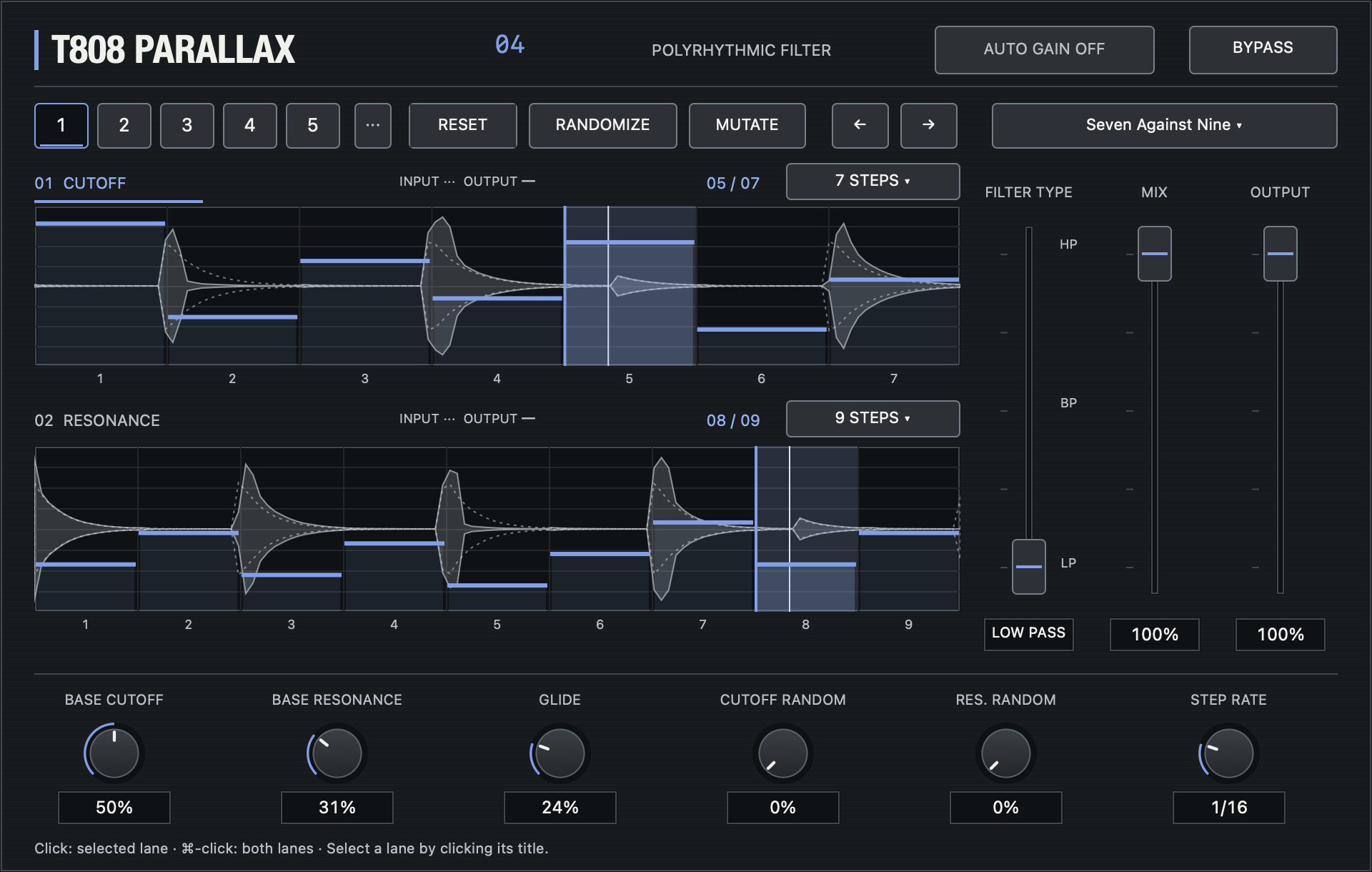The width and height of the screenshot is (1372, 872).
Task: Click the Base Cutoff 50% value field
Action: [114, 808]
